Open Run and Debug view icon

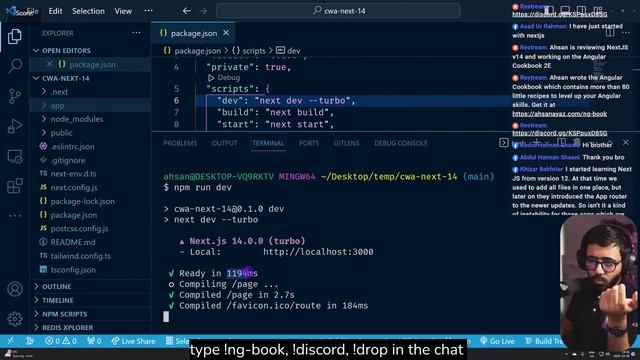click(15, 126)
